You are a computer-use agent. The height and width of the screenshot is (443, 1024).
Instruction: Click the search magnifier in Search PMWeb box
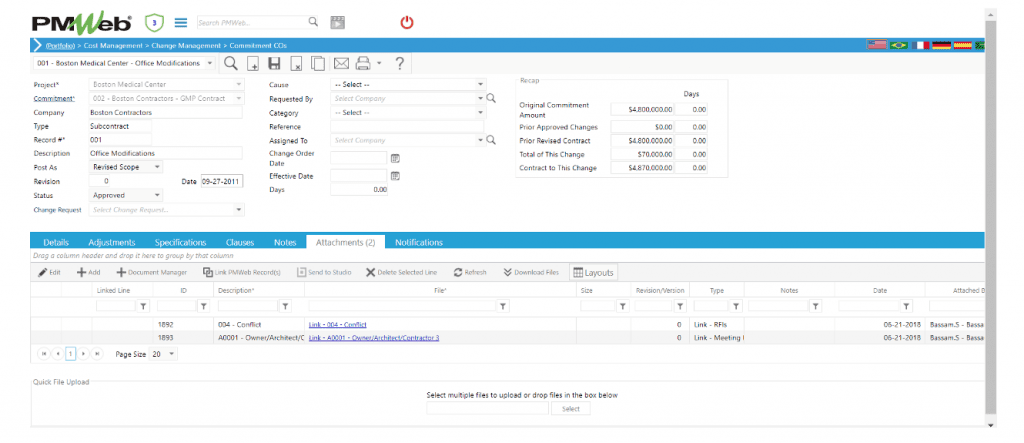pyautogui.click(x=313, y=22)
